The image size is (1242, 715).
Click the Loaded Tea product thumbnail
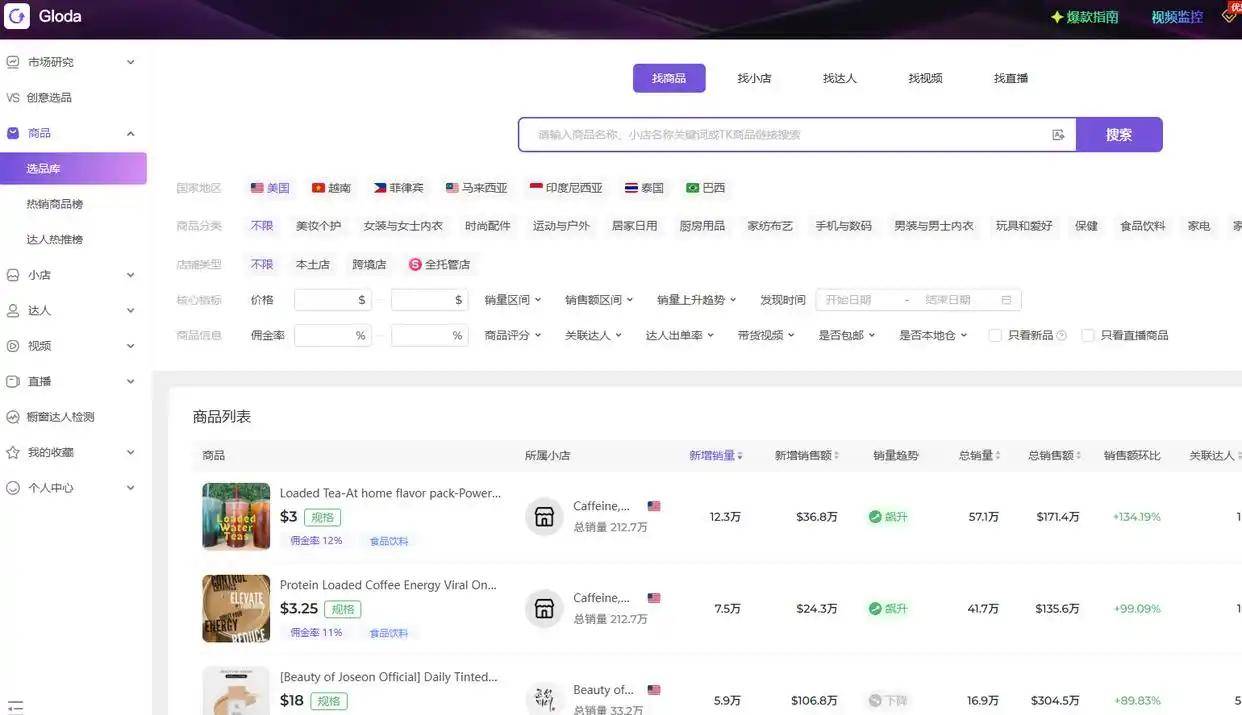(x=236, y=517)
